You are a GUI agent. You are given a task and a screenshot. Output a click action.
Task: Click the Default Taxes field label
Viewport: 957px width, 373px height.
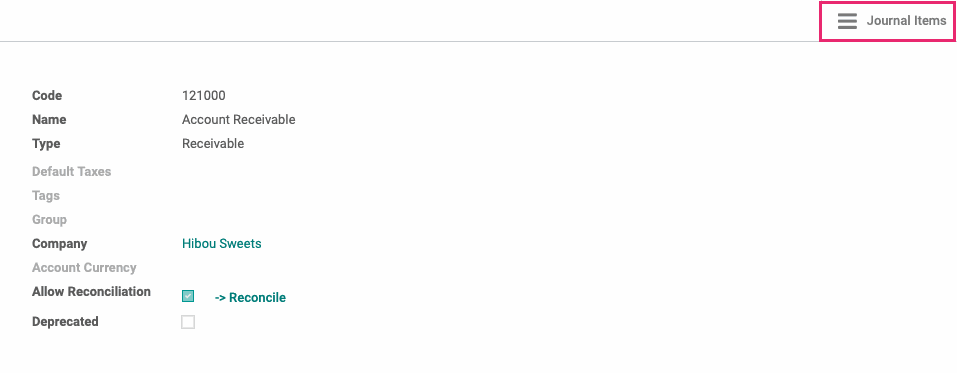(71, 172)
